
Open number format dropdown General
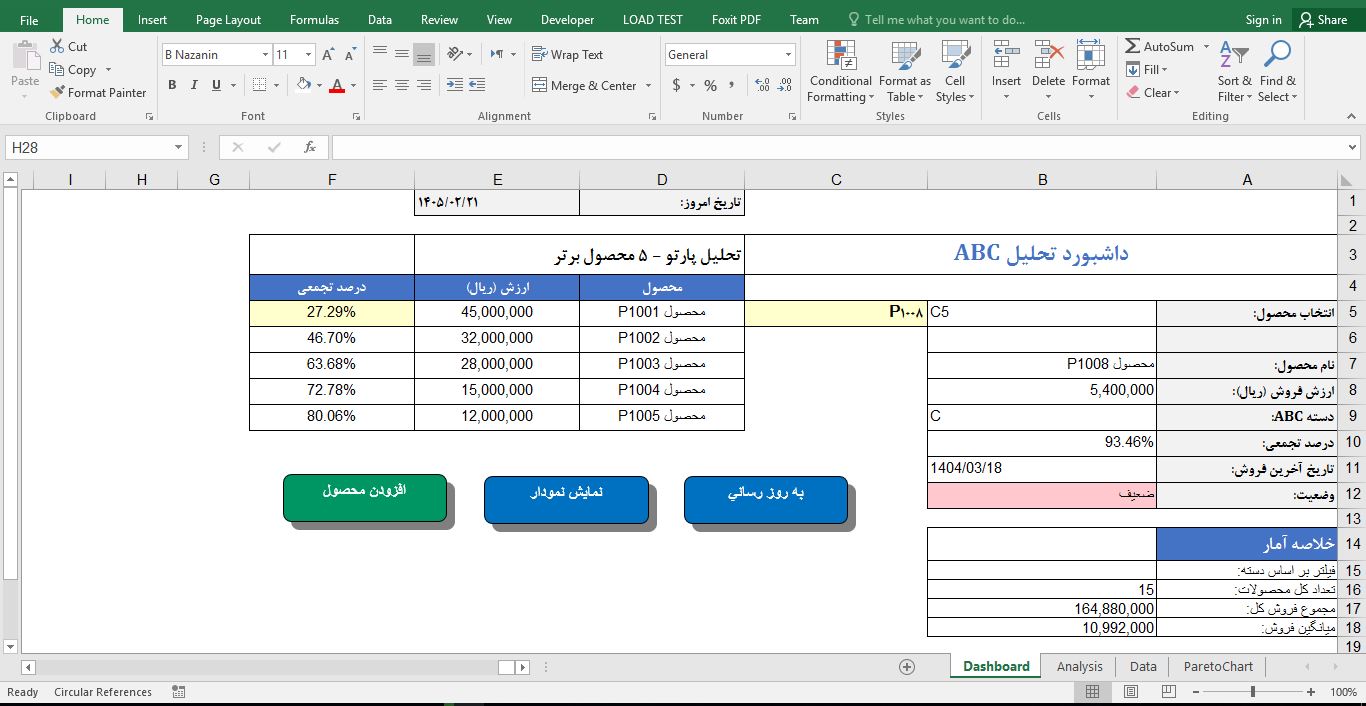pos(789,55)
